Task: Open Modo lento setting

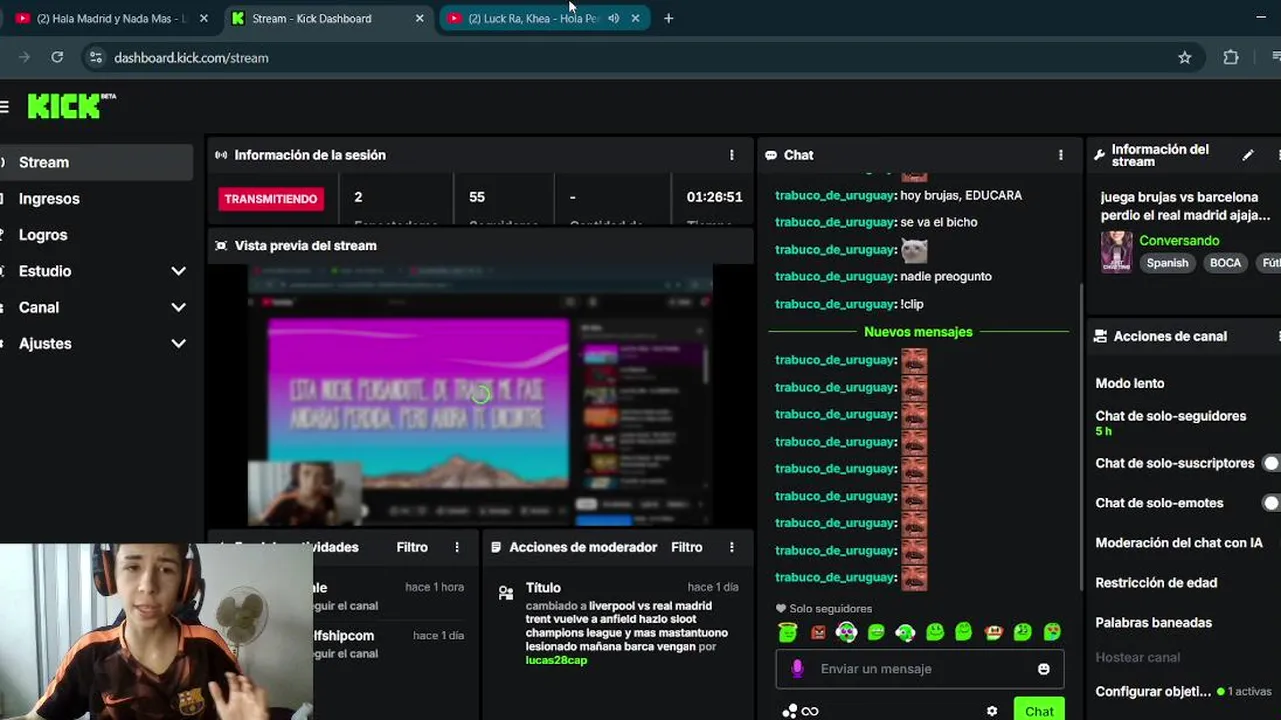Action: coord(1130,383)
